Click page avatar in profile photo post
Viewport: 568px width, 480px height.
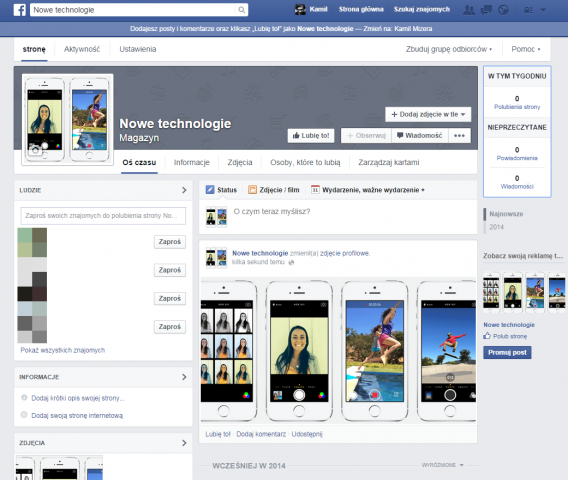coord(216,258)
